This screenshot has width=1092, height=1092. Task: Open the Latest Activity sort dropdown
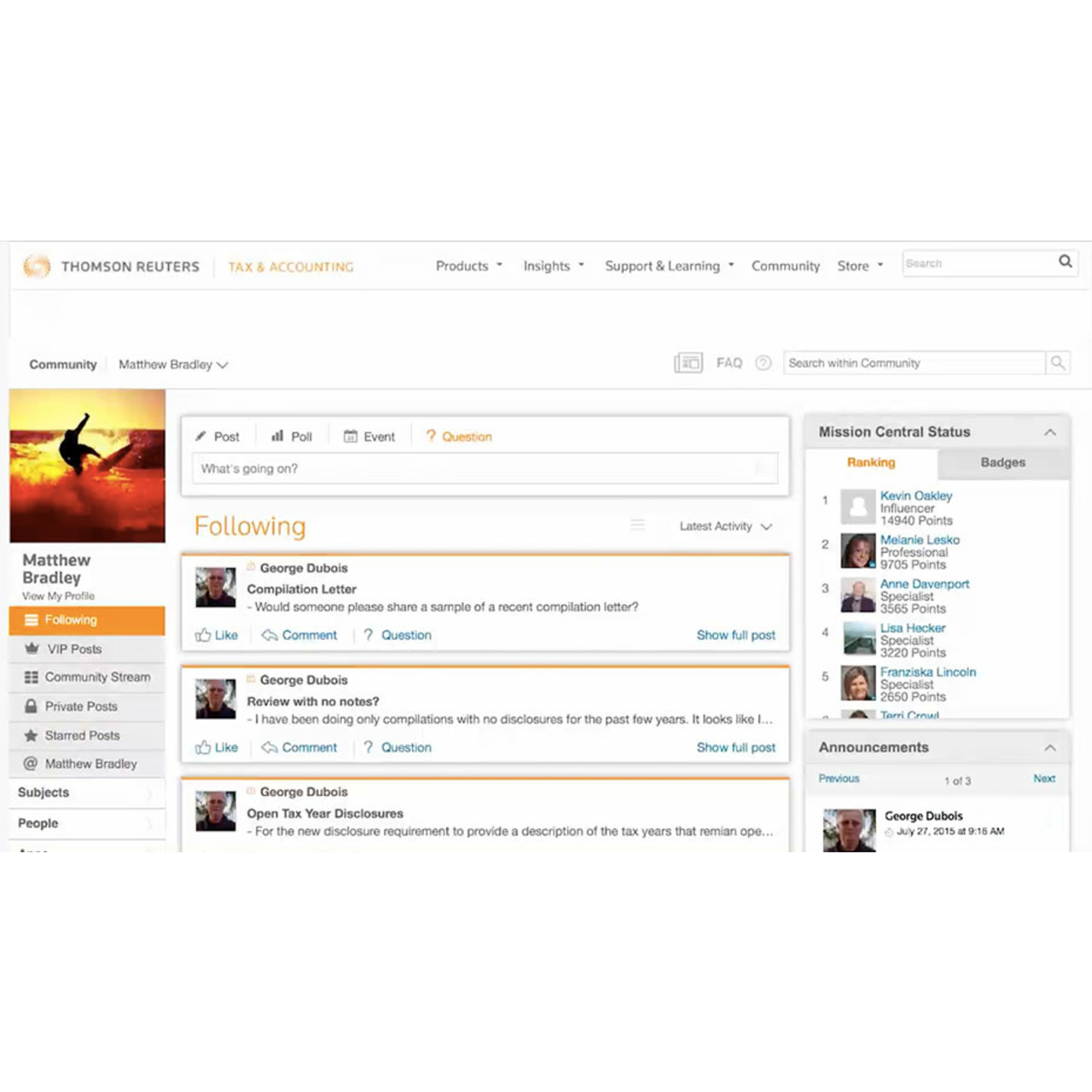tap(724, 526)
